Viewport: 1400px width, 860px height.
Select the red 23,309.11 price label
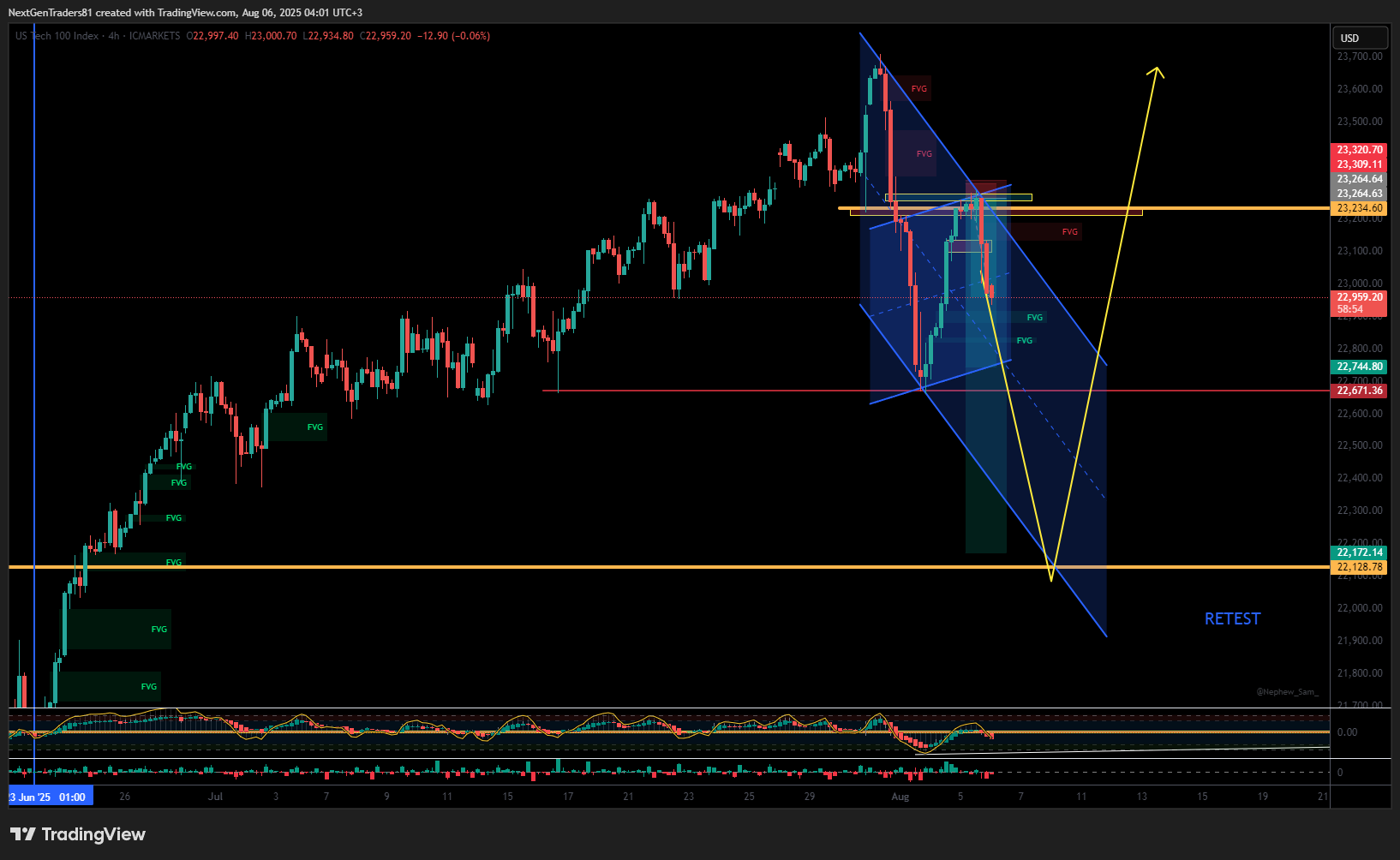pyautogui.click(x=1359, y=164)
